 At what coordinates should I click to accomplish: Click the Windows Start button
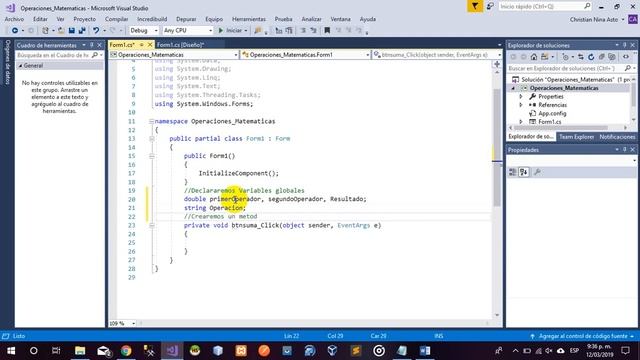point(11,351)
